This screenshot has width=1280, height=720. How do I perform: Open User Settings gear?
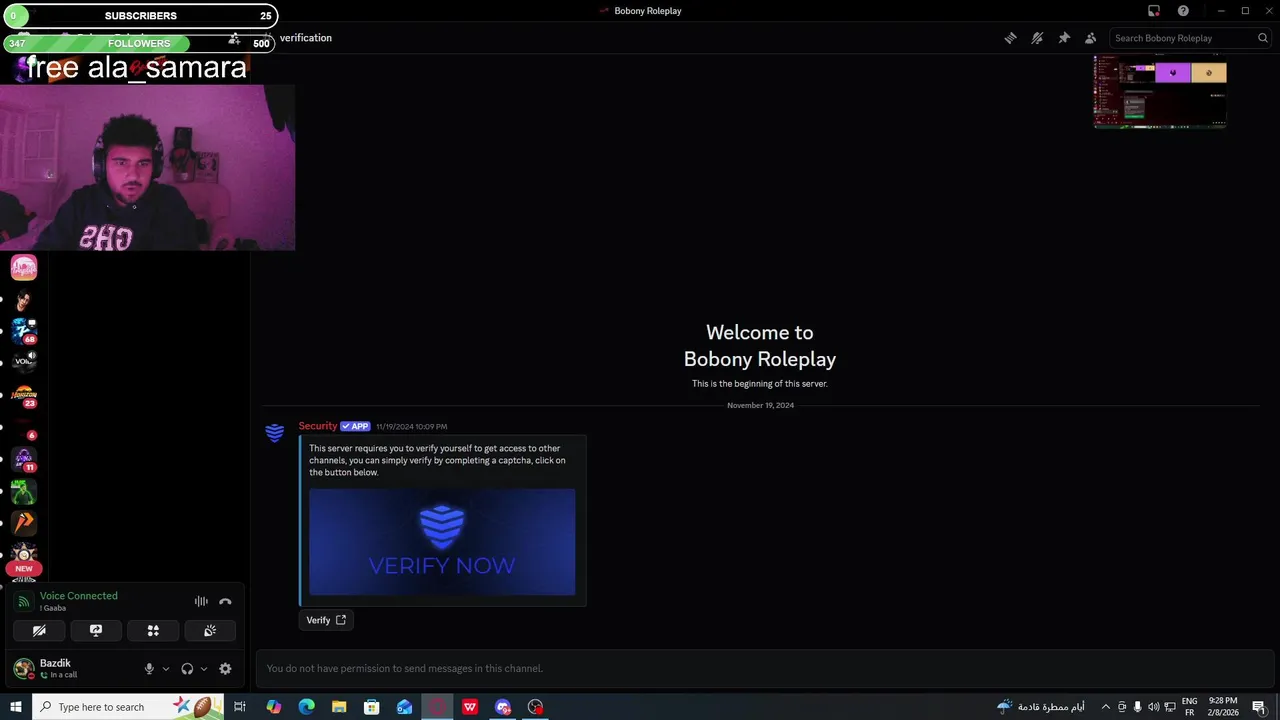coord(225,669)
